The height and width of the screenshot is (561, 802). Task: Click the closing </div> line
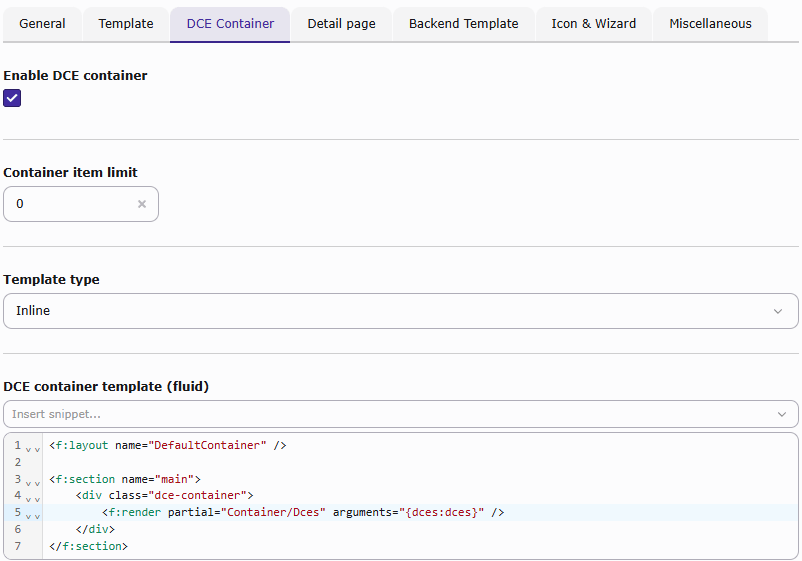click(95, 529)
